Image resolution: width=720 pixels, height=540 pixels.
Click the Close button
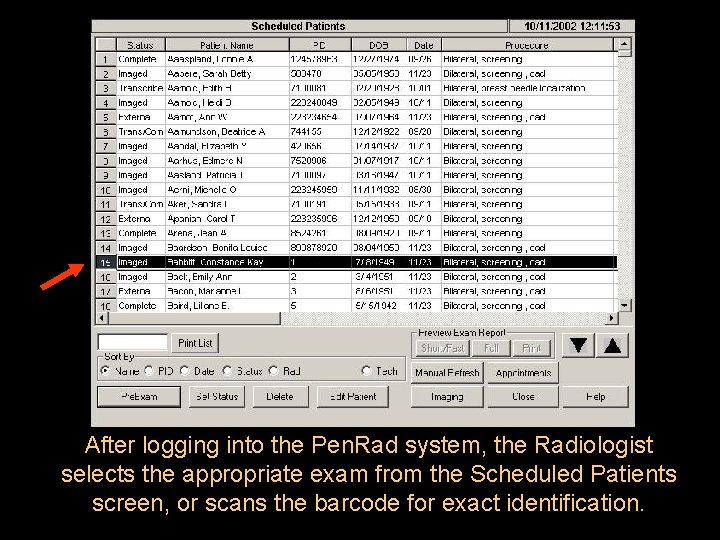[523, 397]
